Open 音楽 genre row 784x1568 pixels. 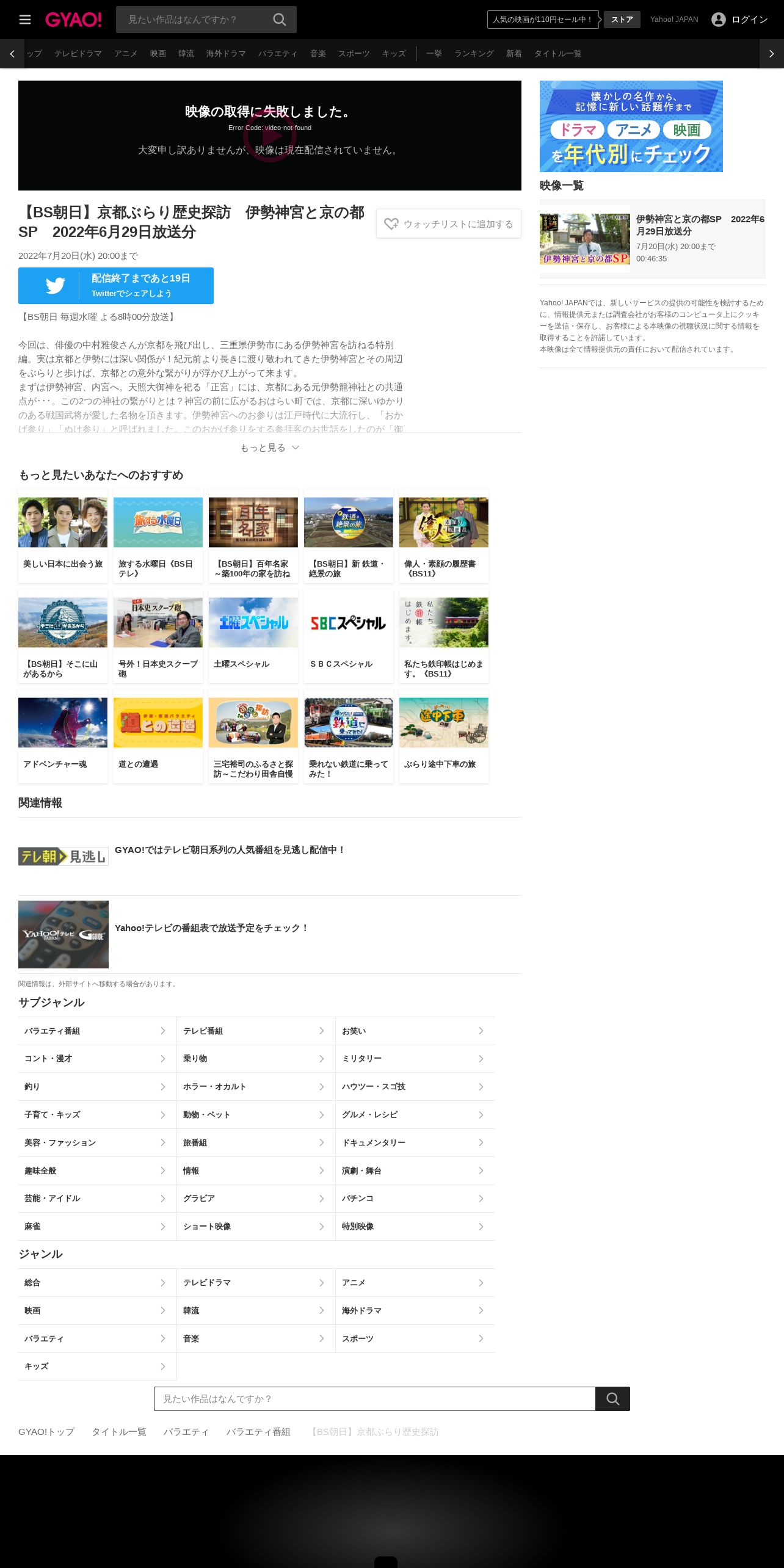(x=256, y=1338)
